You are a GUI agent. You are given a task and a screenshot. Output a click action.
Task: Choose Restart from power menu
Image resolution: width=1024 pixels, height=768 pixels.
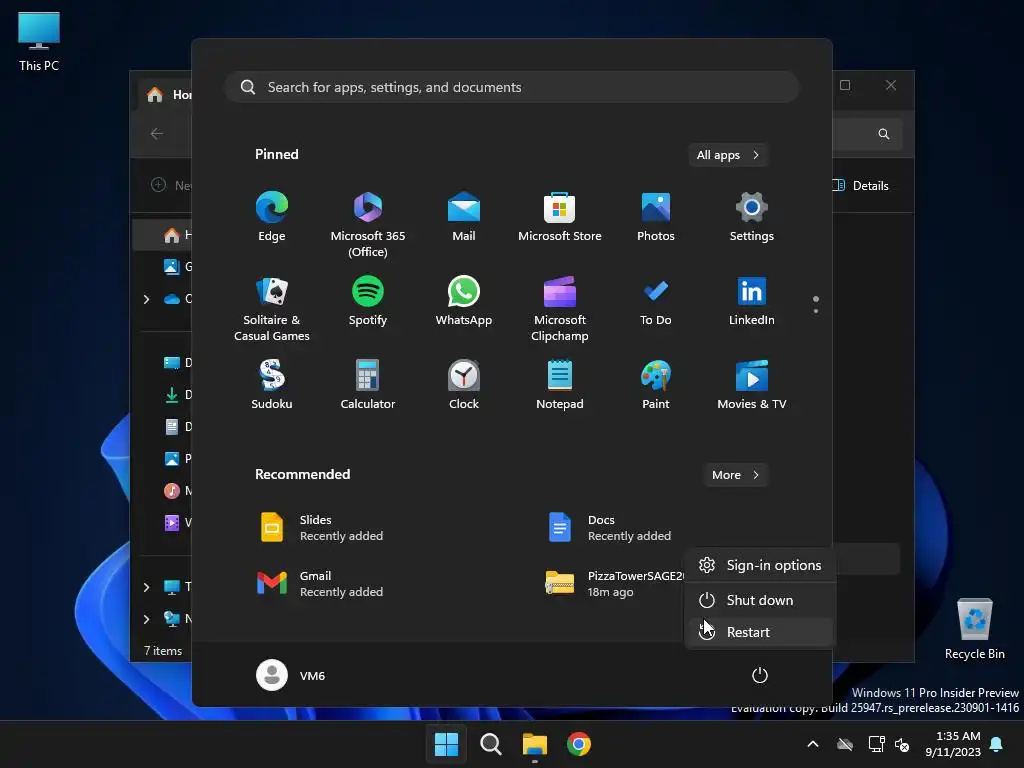click(759, 632)
